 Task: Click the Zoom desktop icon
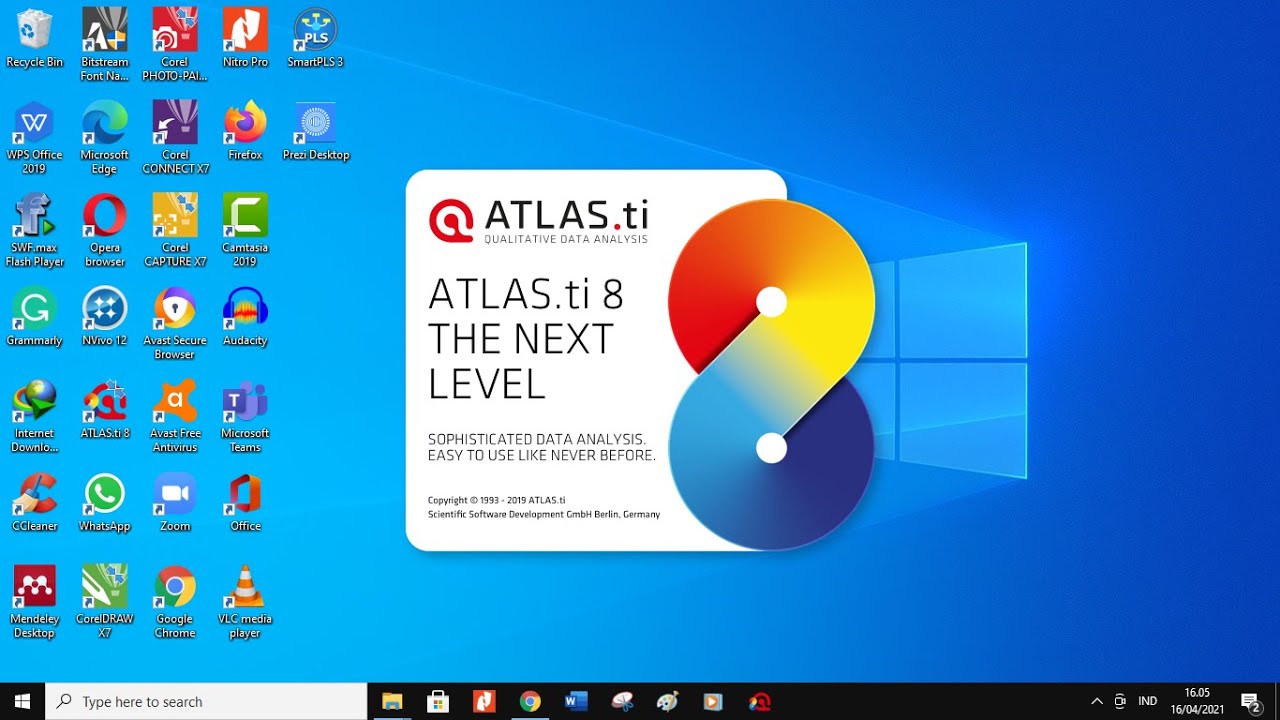[175, 503]
